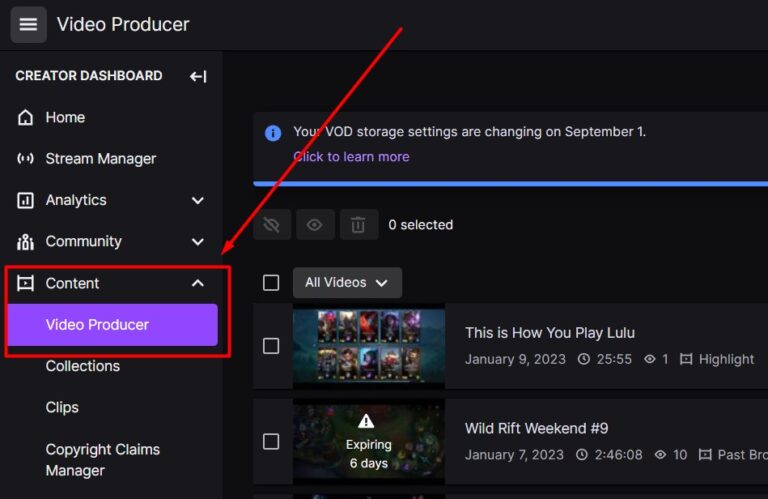This screenshot has height=499, width=768.
Task: Open Community menu item
Action: pos(83,241)
